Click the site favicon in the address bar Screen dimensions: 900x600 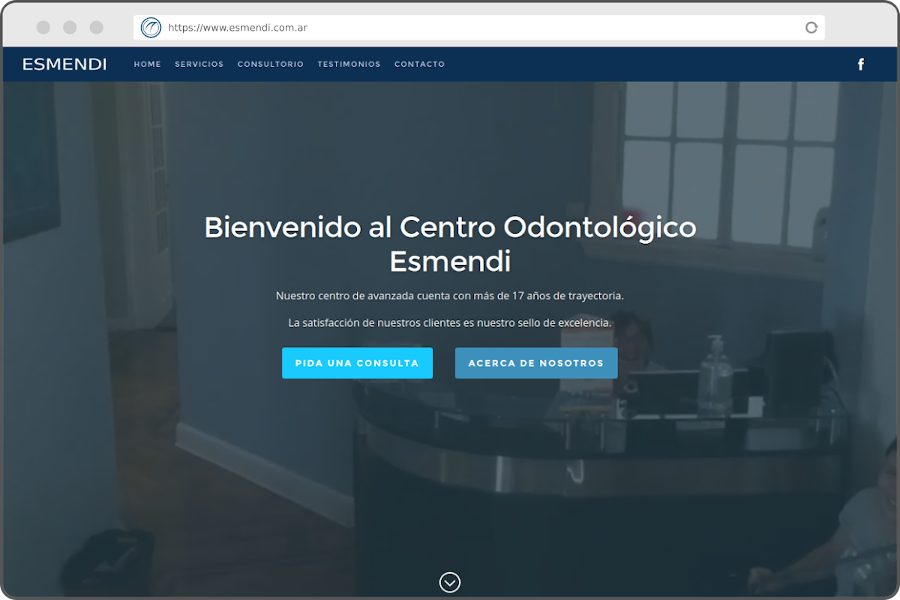pyautogui.click(x=150, y=27)
